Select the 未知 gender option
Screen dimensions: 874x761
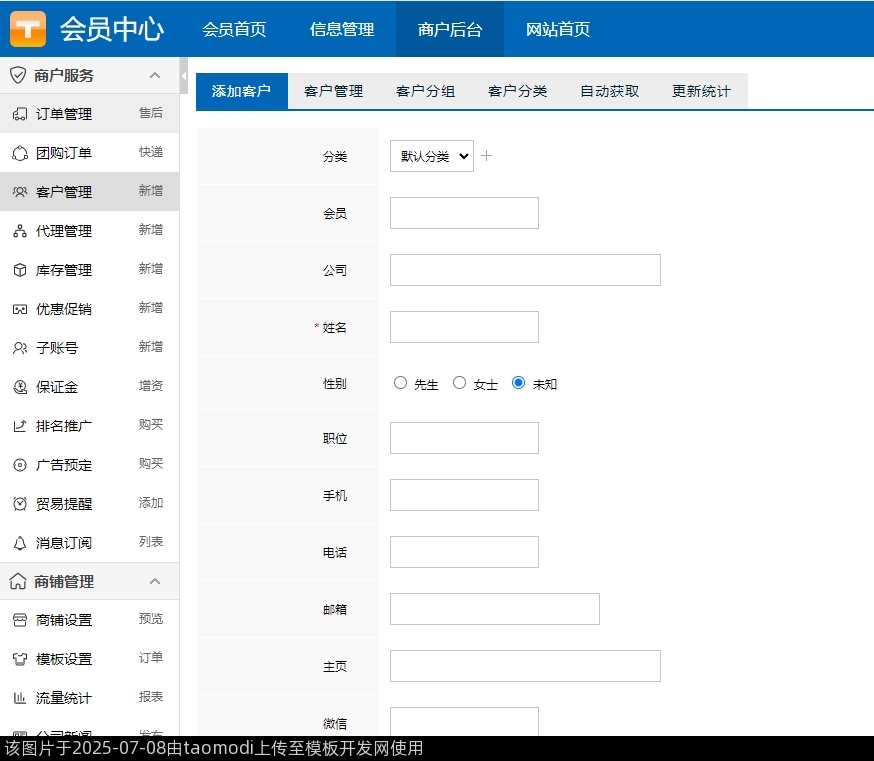pyautogui.click(x=518, y=382)
